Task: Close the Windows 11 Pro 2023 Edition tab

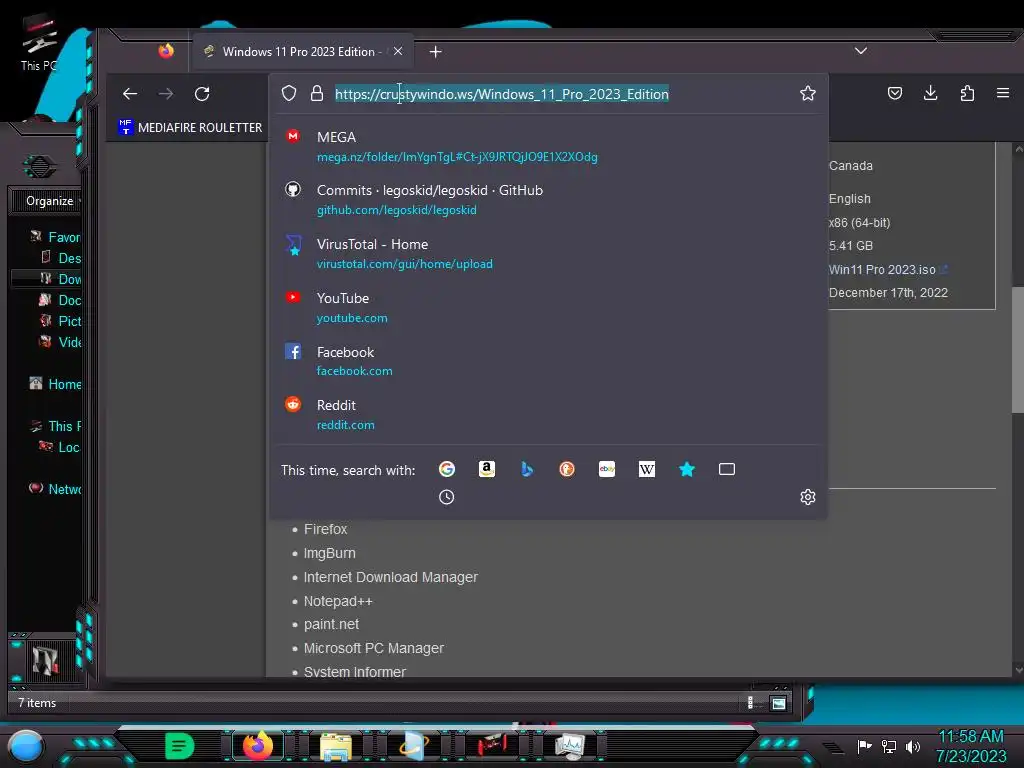Action: [398, 51]
